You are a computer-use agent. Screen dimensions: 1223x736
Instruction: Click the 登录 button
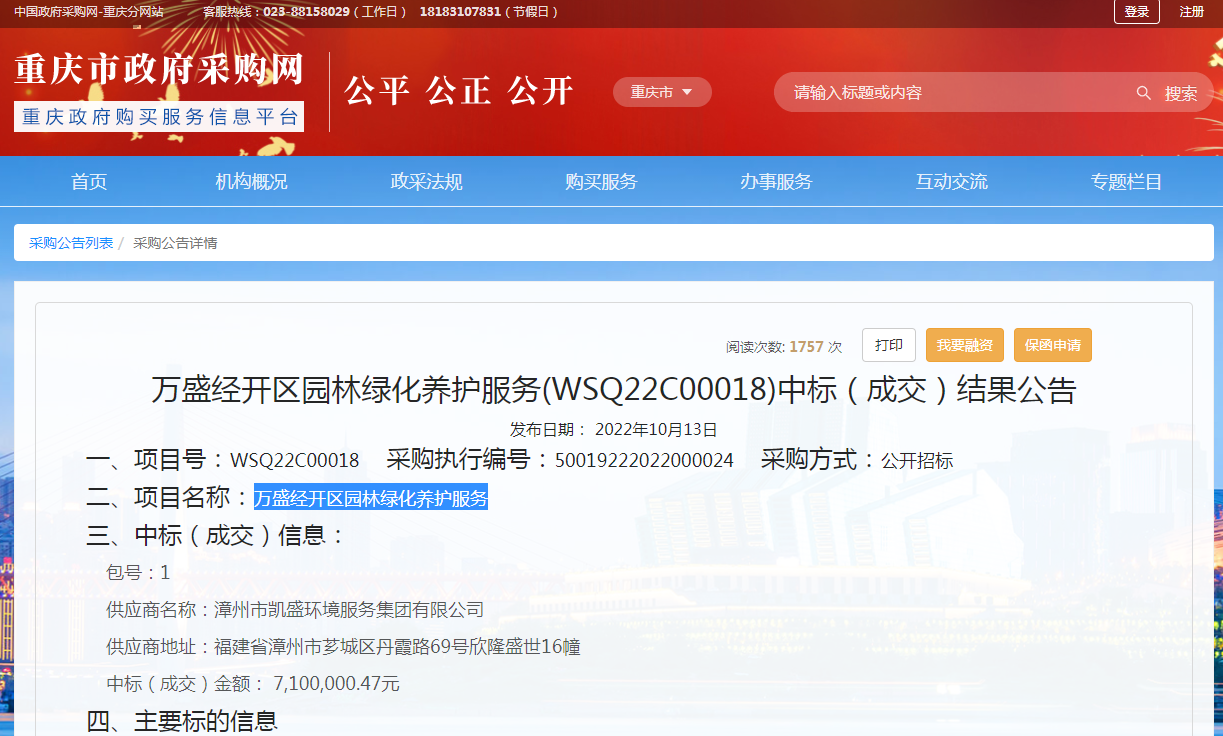coord(1137,12)
